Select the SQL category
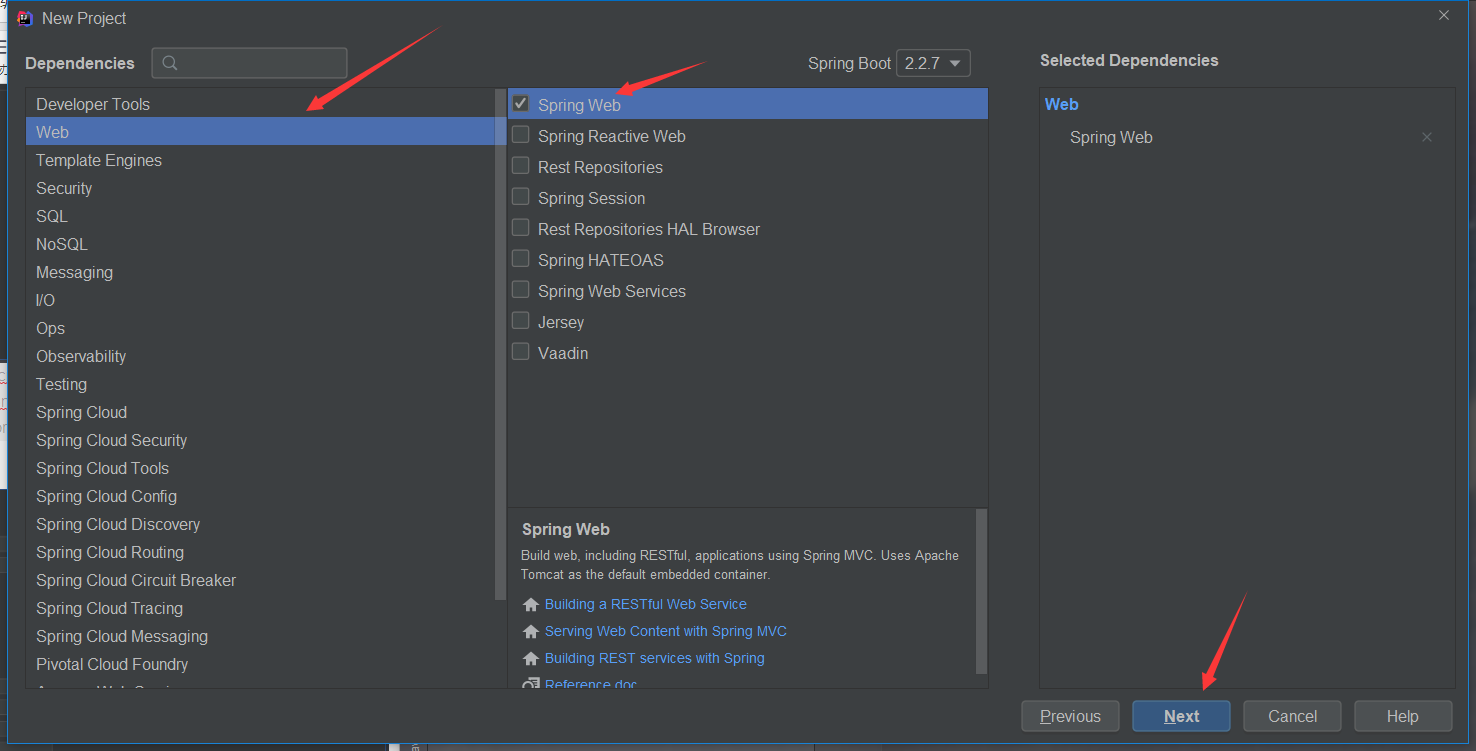1476x751 pixels. (260, 216)
